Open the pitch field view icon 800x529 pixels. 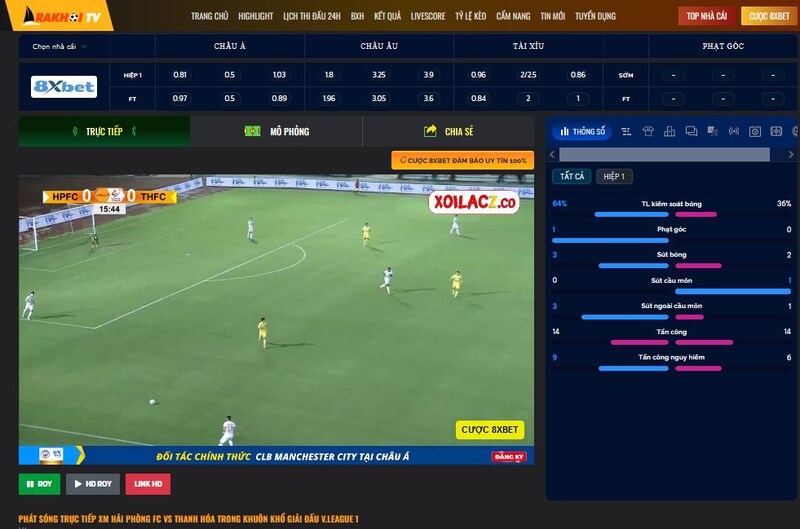(776, 132)
